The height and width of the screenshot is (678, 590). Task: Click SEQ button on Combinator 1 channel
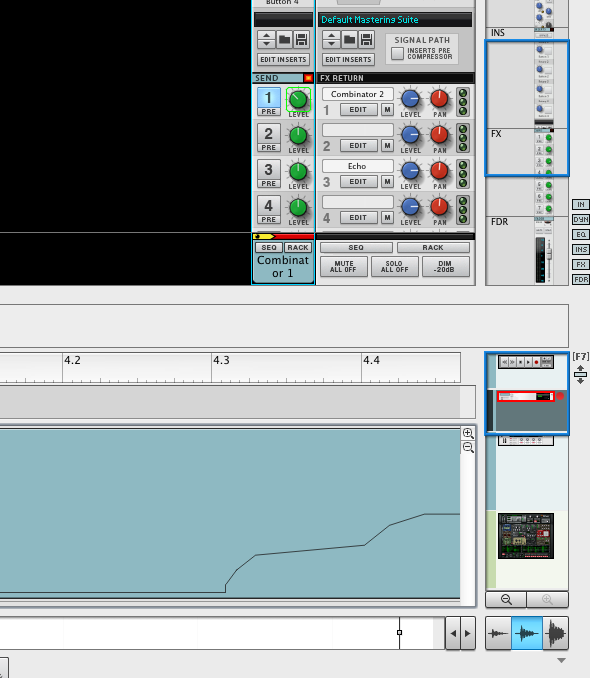pos(269,248)
